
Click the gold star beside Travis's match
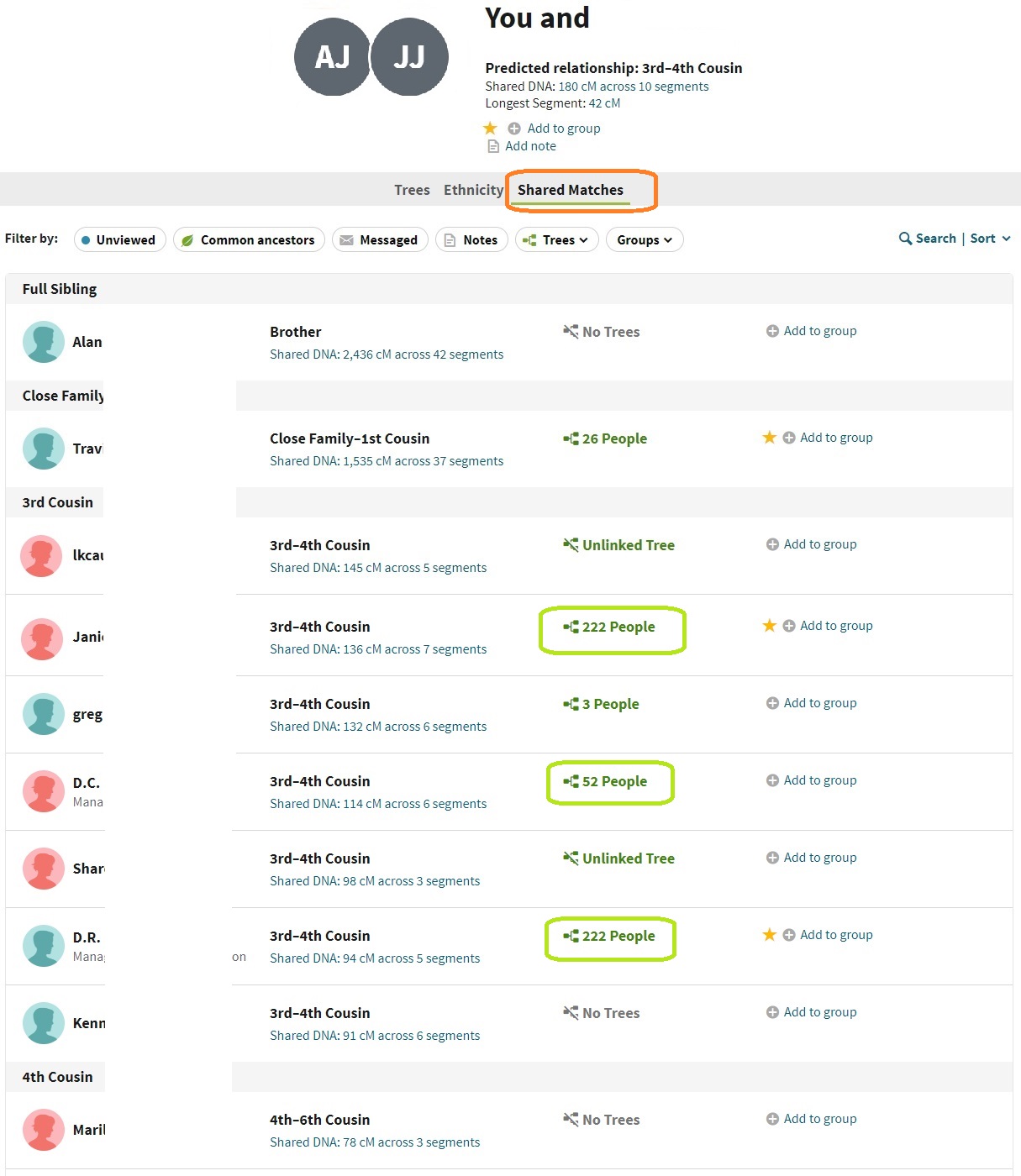[769, 438]
